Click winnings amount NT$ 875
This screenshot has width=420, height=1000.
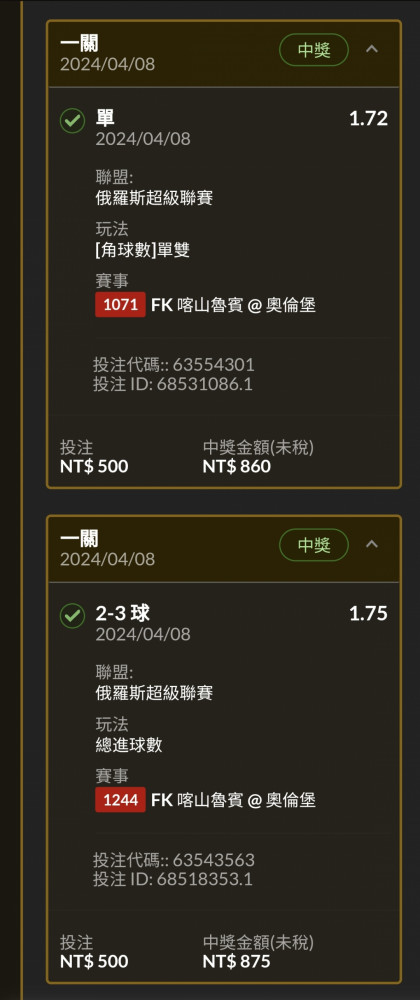(236, 961)
